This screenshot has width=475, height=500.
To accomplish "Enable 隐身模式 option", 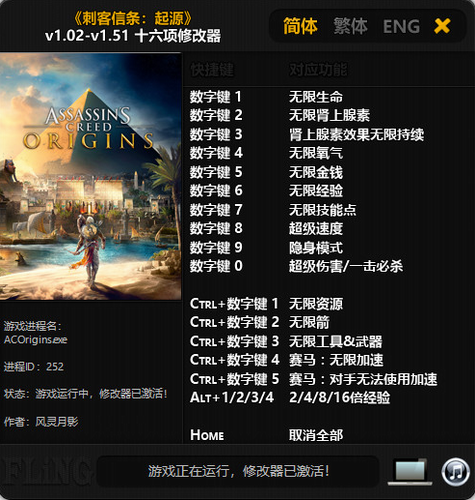I will coord(316,248).
